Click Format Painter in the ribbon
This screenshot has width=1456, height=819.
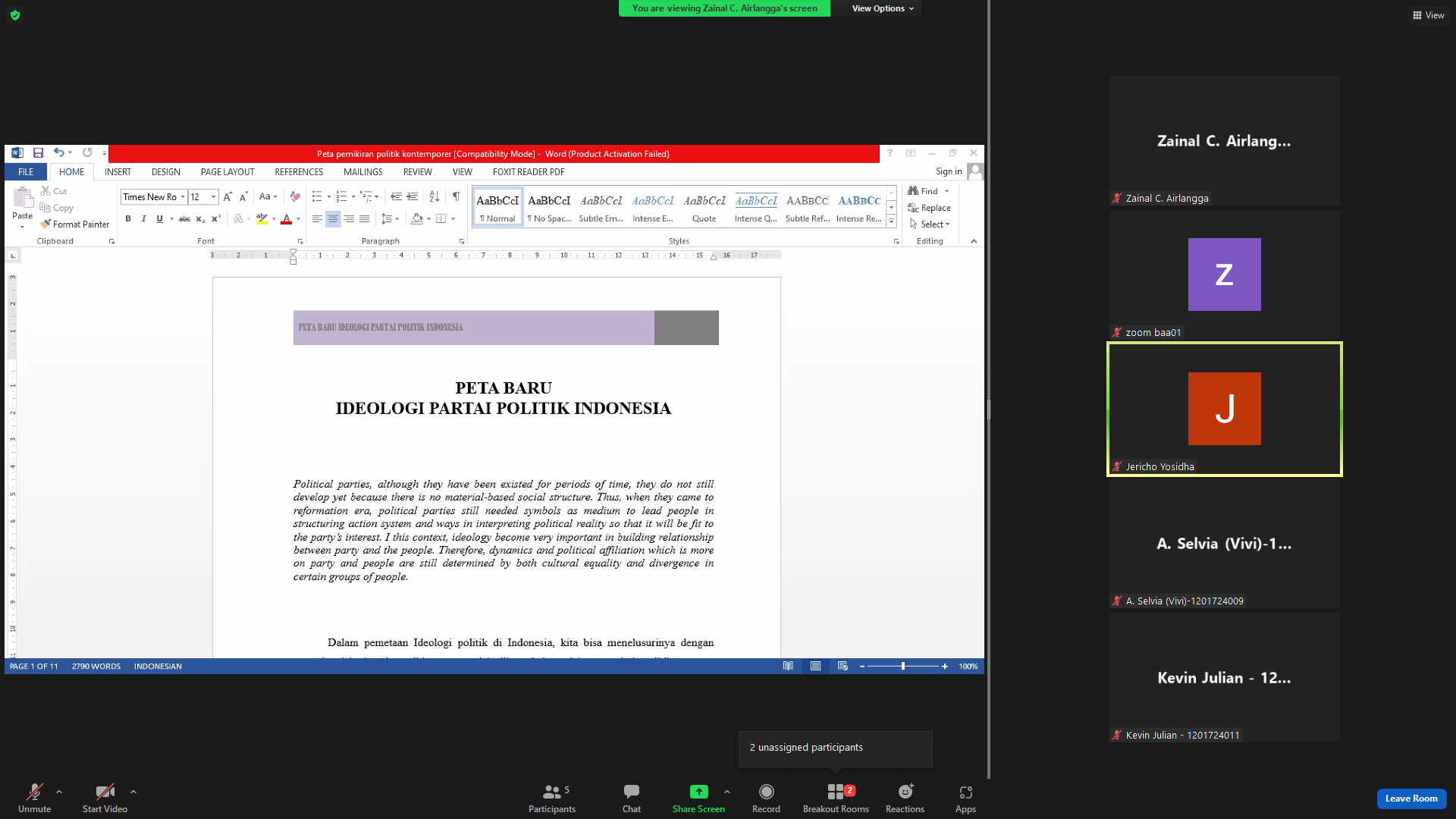click(74, 224)
